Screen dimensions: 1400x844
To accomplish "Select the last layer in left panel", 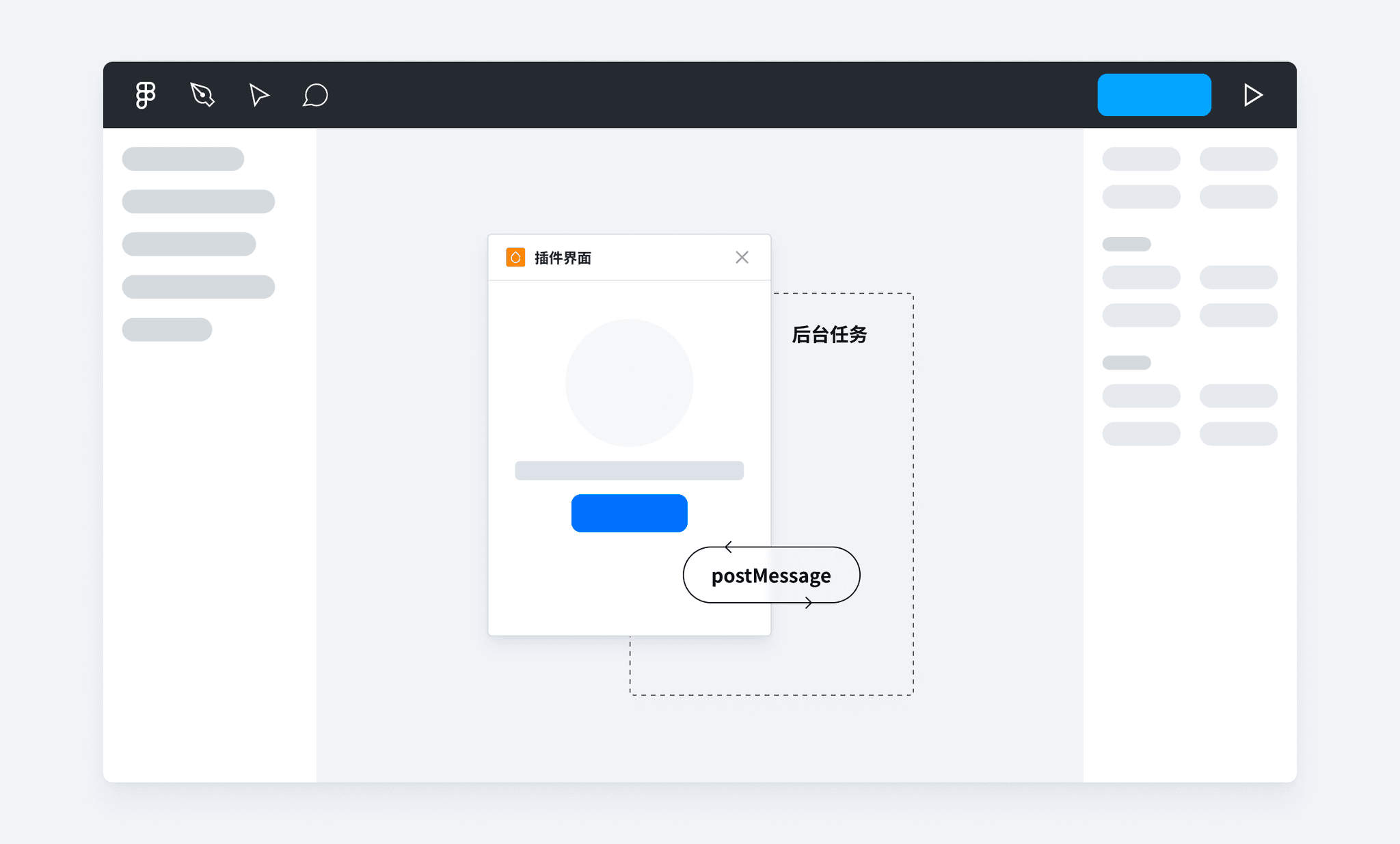I will [x=167, y=329].
